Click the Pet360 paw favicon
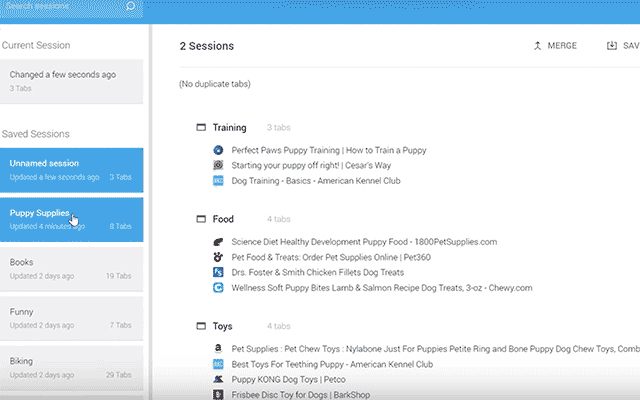The image size is (640, 400). 218,257
